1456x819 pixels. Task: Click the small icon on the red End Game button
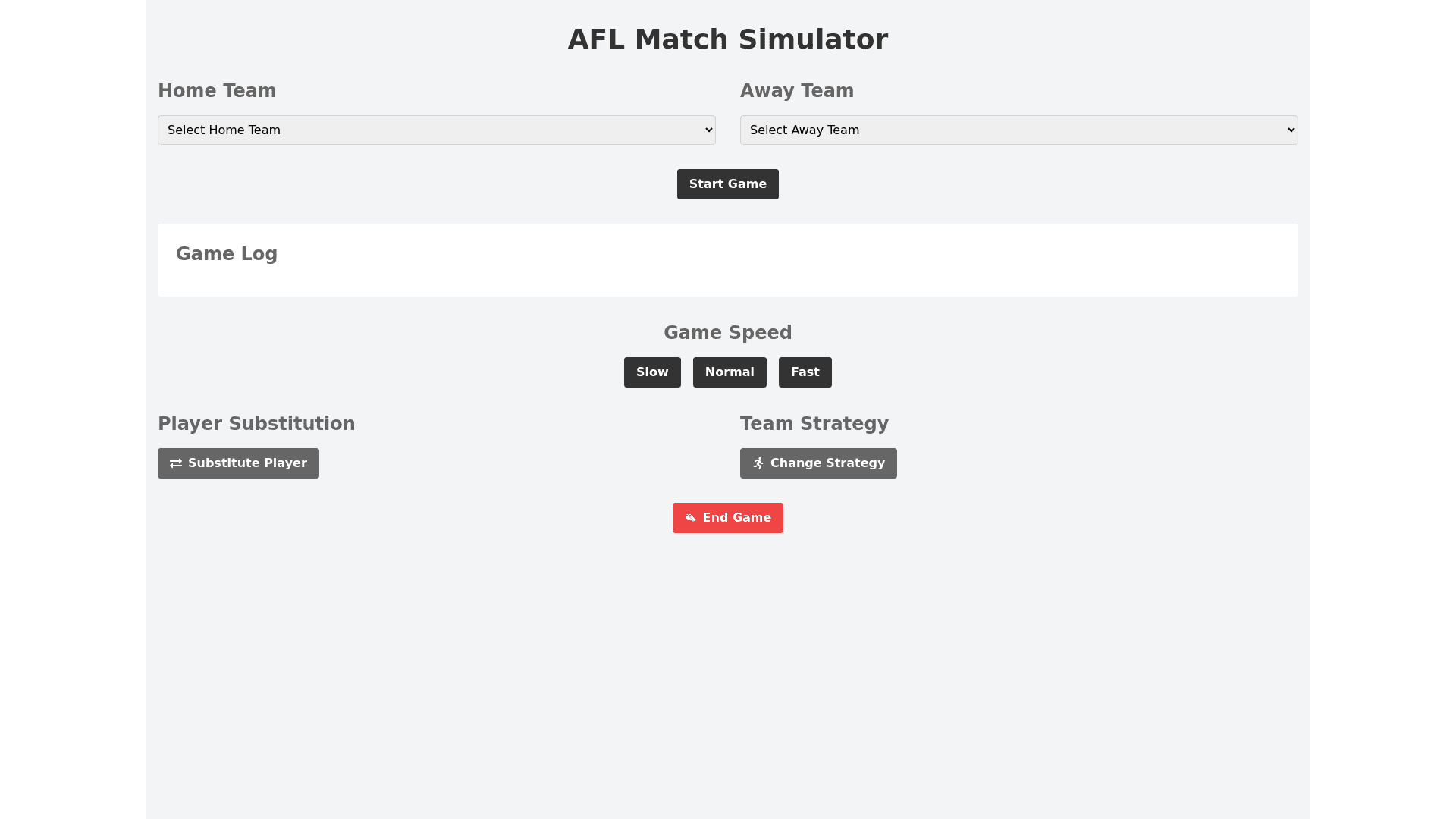point(690,518)
